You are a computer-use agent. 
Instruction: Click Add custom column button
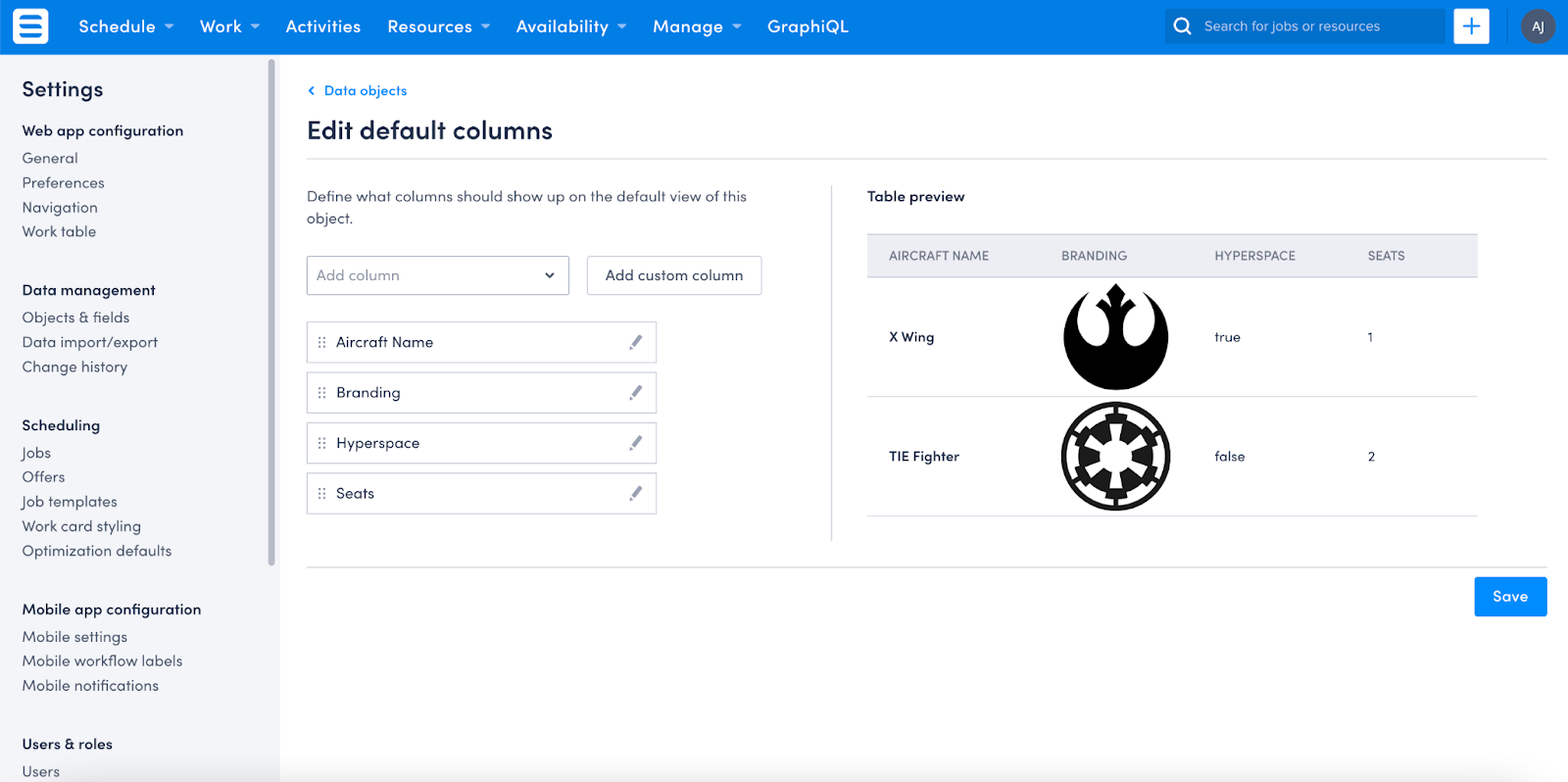(x=674, y=275)
